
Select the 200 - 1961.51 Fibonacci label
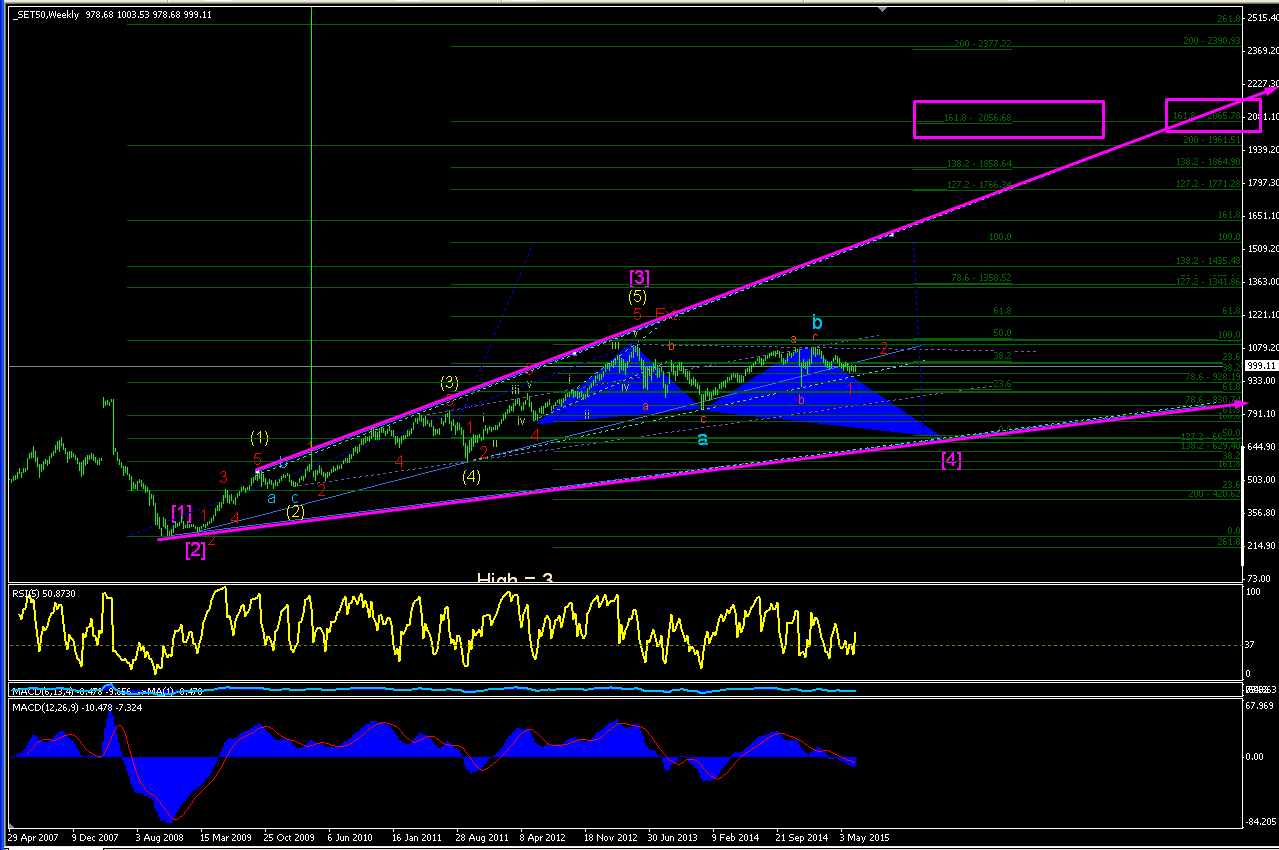pos(1212,140)
